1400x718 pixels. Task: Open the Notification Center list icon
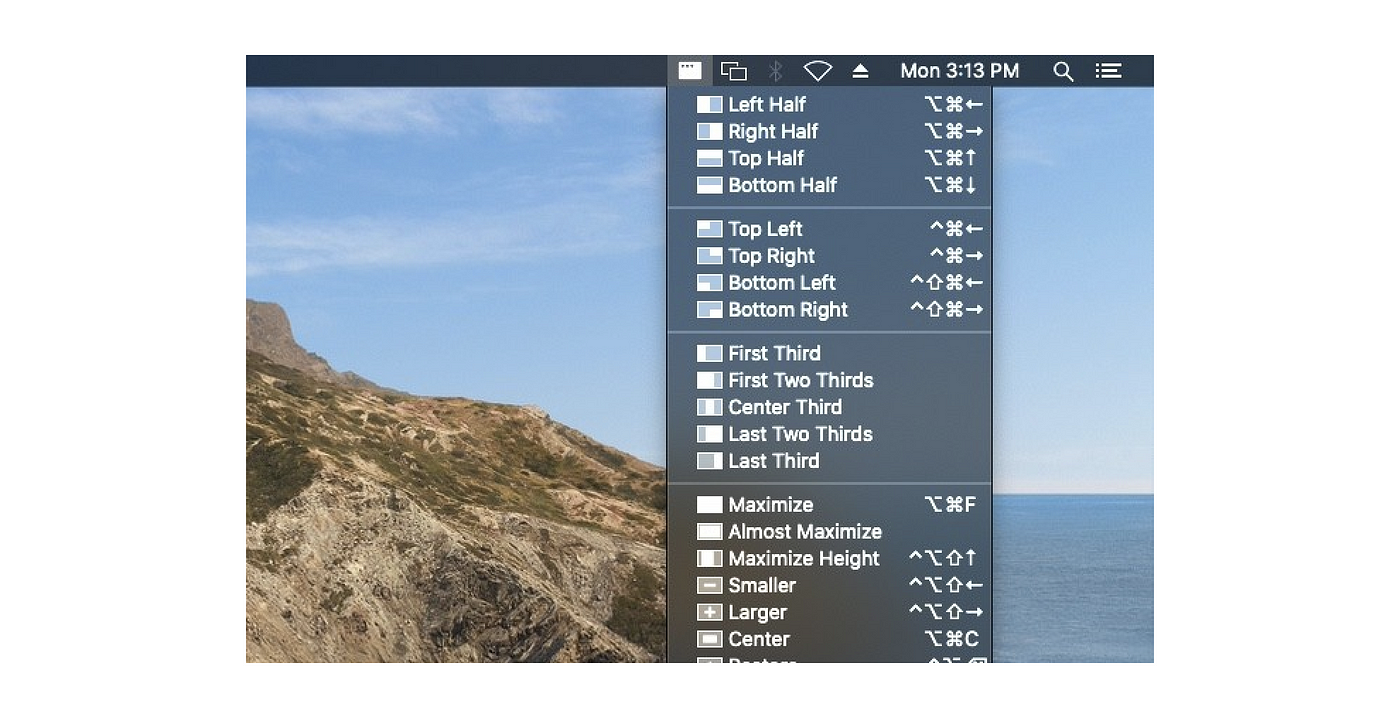(x=1108, y=71)
